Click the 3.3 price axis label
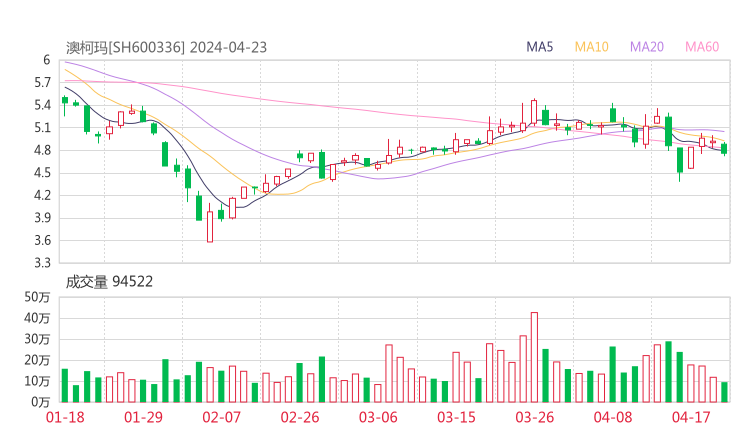740x440 pixels. tap(42, 262)
